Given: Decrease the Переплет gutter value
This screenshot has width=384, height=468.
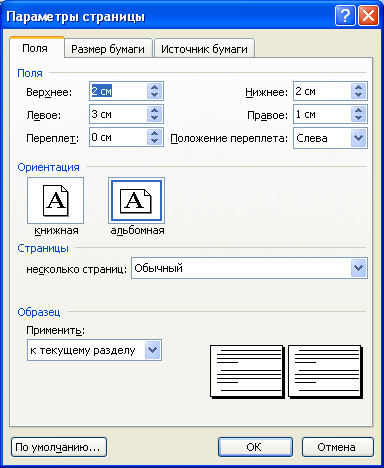Looking at the screenshot, I should tap(154, 141).
